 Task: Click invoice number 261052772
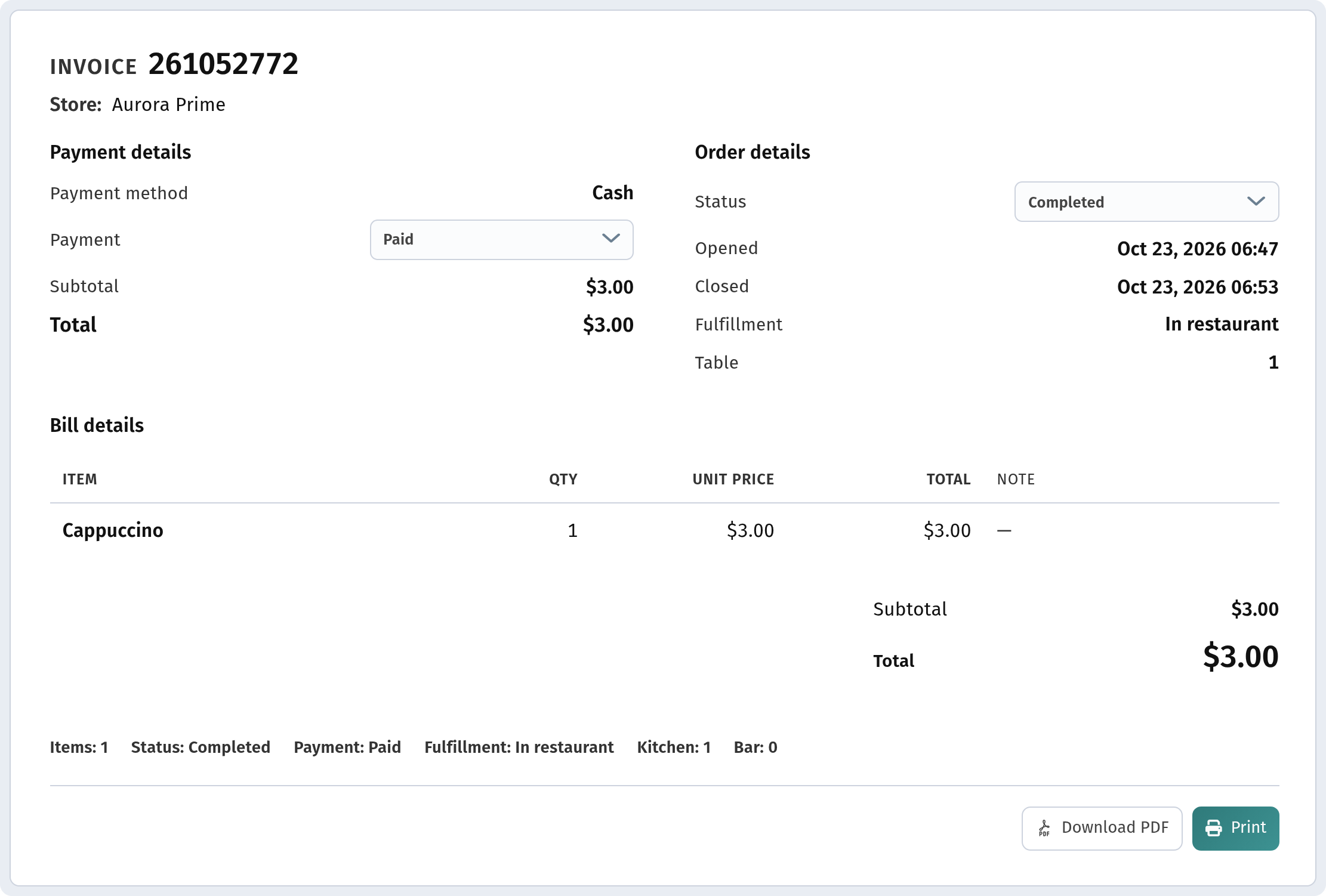(223, 64)
